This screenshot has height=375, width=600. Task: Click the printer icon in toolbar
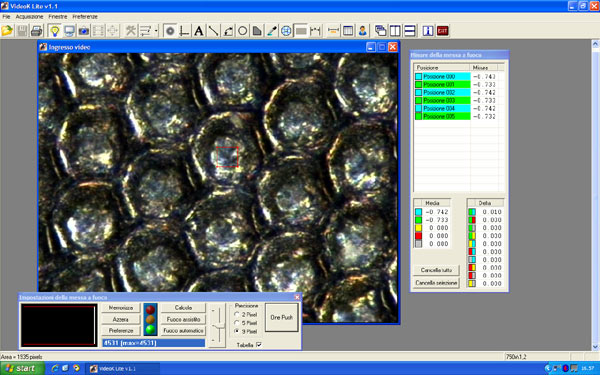click(36, 31)
